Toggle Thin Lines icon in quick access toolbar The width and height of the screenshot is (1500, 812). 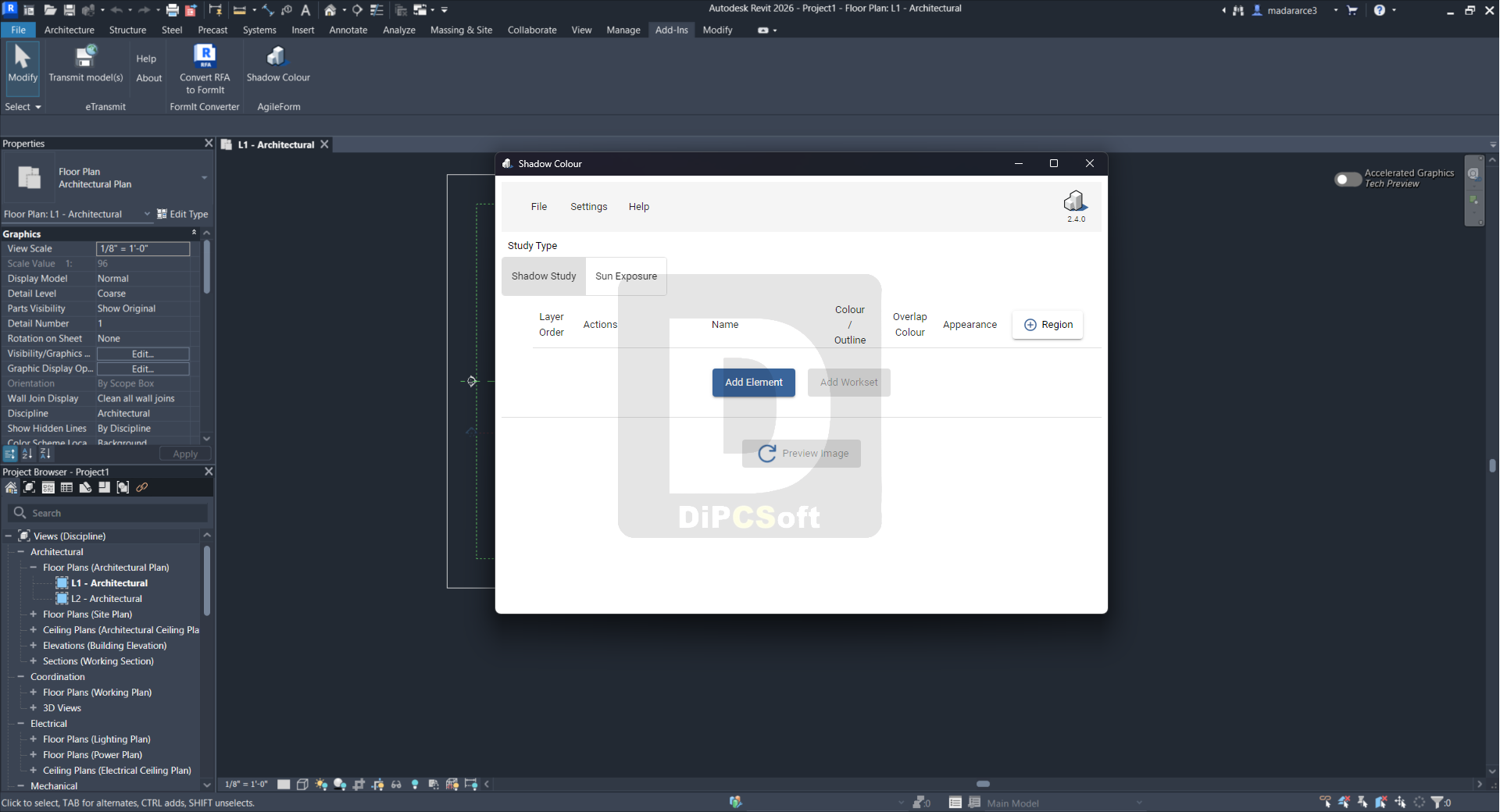[377, 10]
